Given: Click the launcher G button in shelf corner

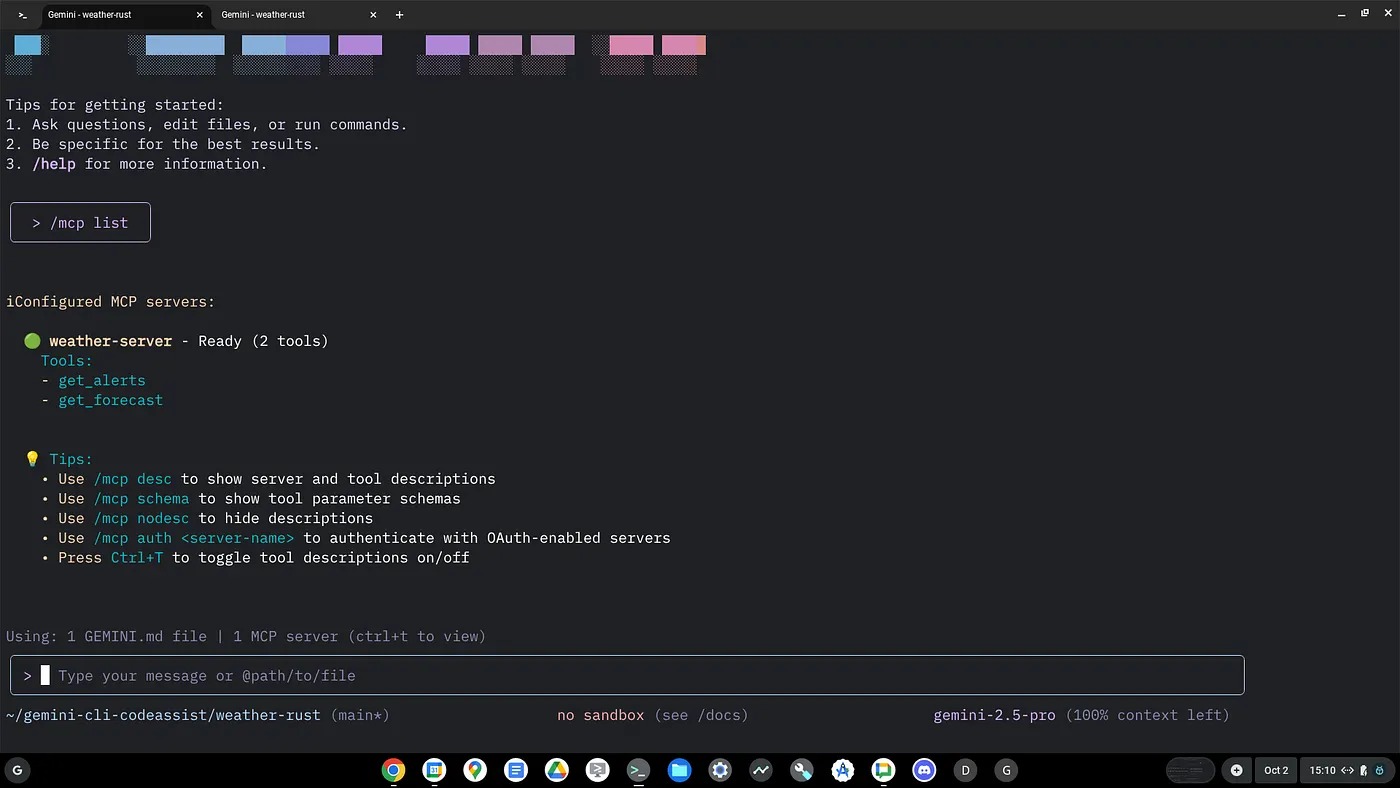Looking at the screenshot, I should (x=17, y=770).
